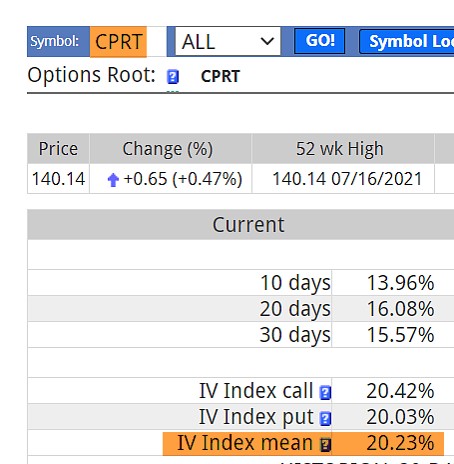Open help icon beside IV Index call
This screenshot has height=464, width=454.
click(325, 392)
